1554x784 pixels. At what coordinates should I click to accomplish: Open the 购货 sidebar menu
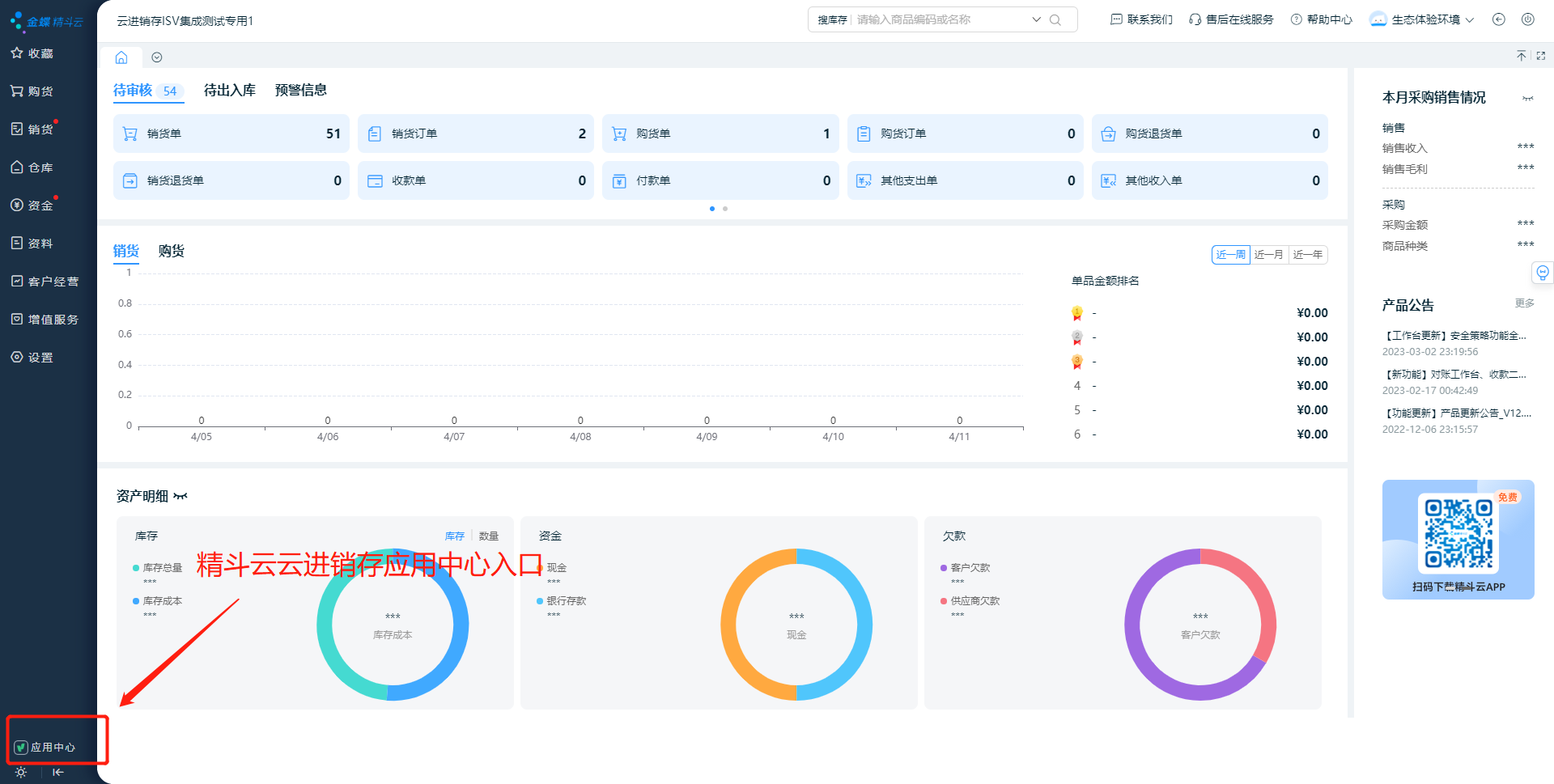click(x=32, y=91)
